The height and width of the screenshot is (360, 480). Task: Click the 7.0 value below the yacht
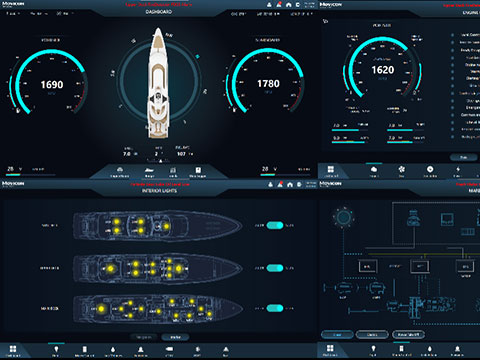pyautogui.click(x=127, y=154)
